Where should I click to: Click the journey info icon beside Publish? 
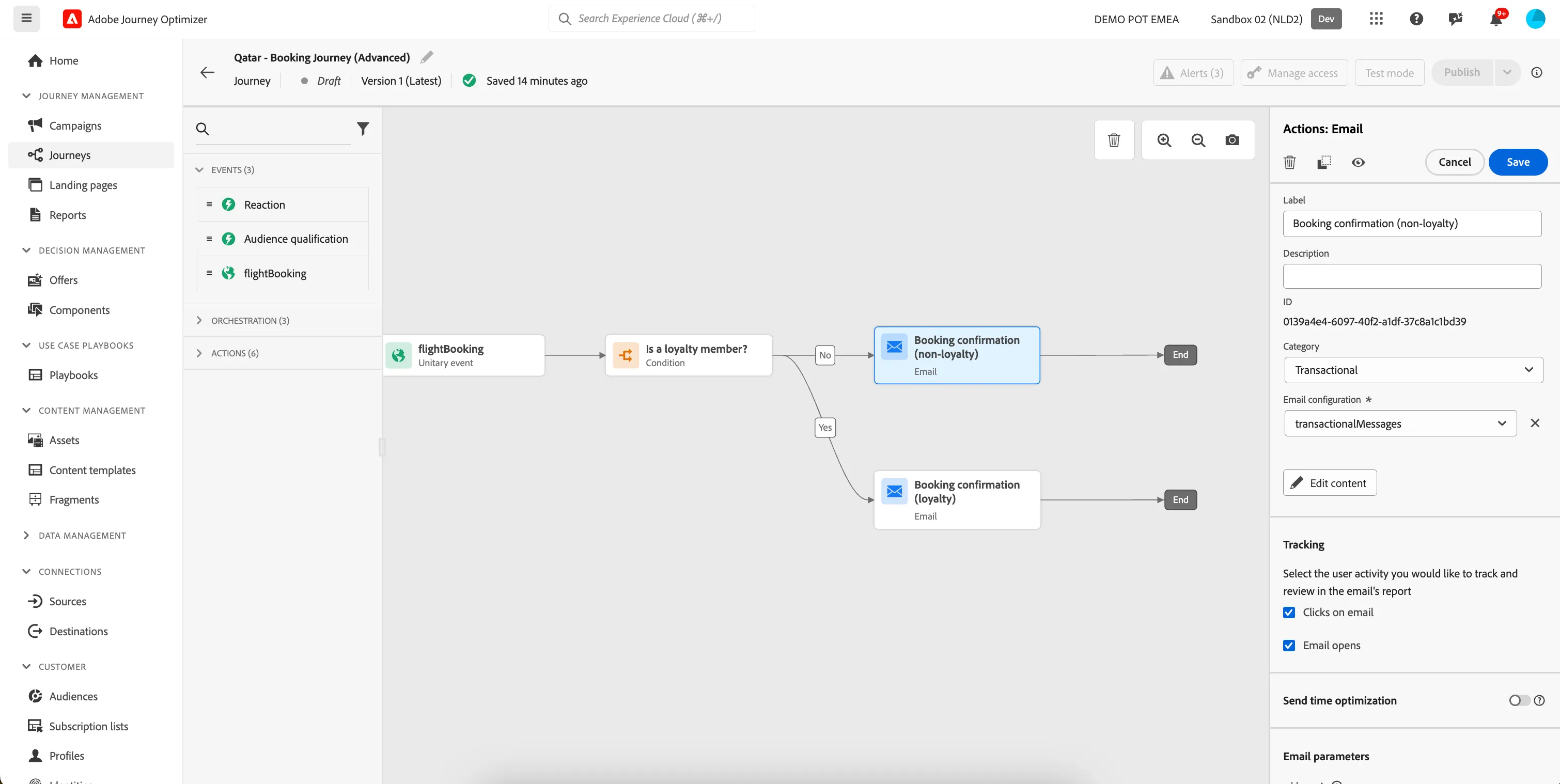click(x=1536, y=73)
